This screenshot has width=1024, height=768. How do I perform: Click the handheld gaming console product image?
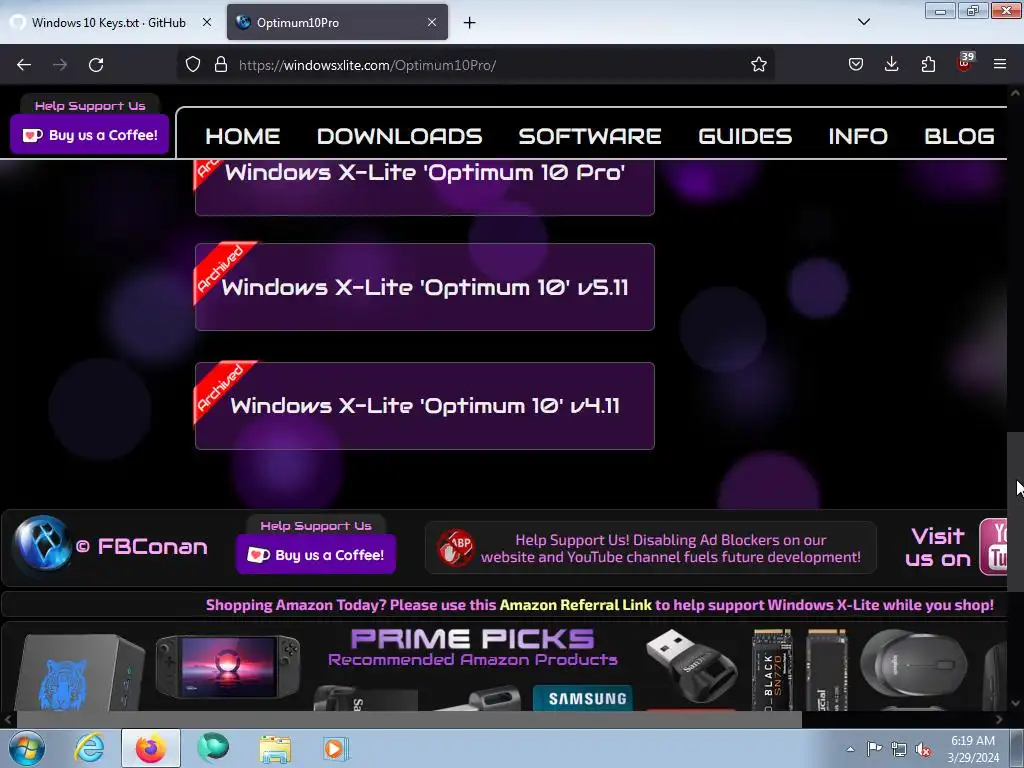tap(227, 667)
